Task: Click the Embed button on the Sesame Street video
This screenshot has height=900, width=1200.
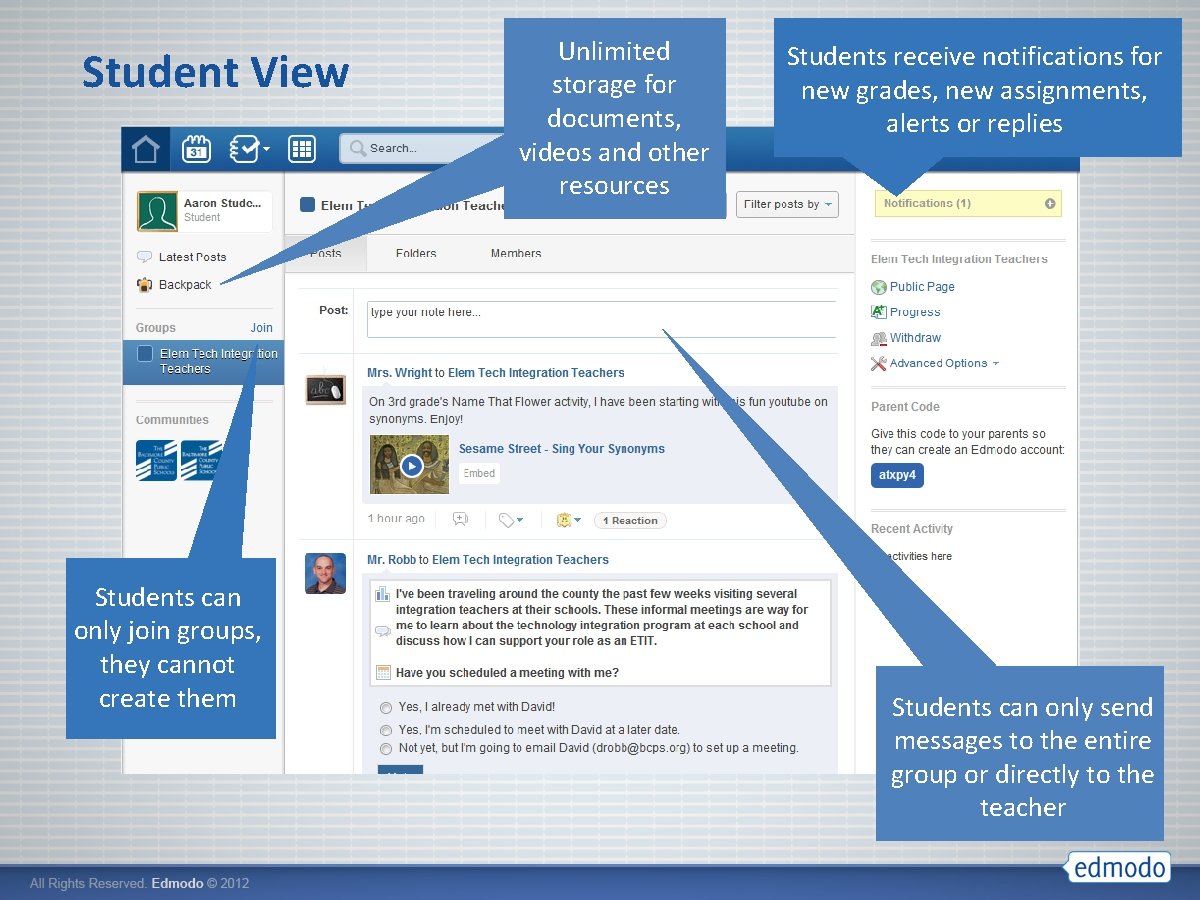Action: coord(478,473)
